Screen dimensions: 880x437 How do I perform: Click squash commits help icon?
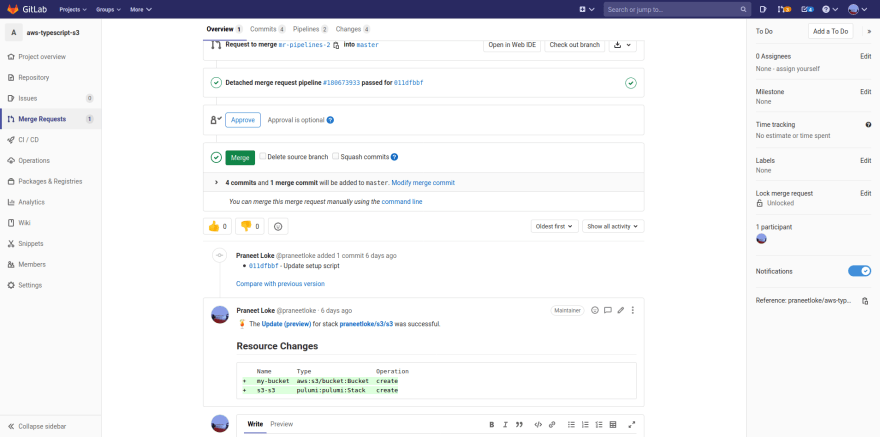[x=395, y=157]
